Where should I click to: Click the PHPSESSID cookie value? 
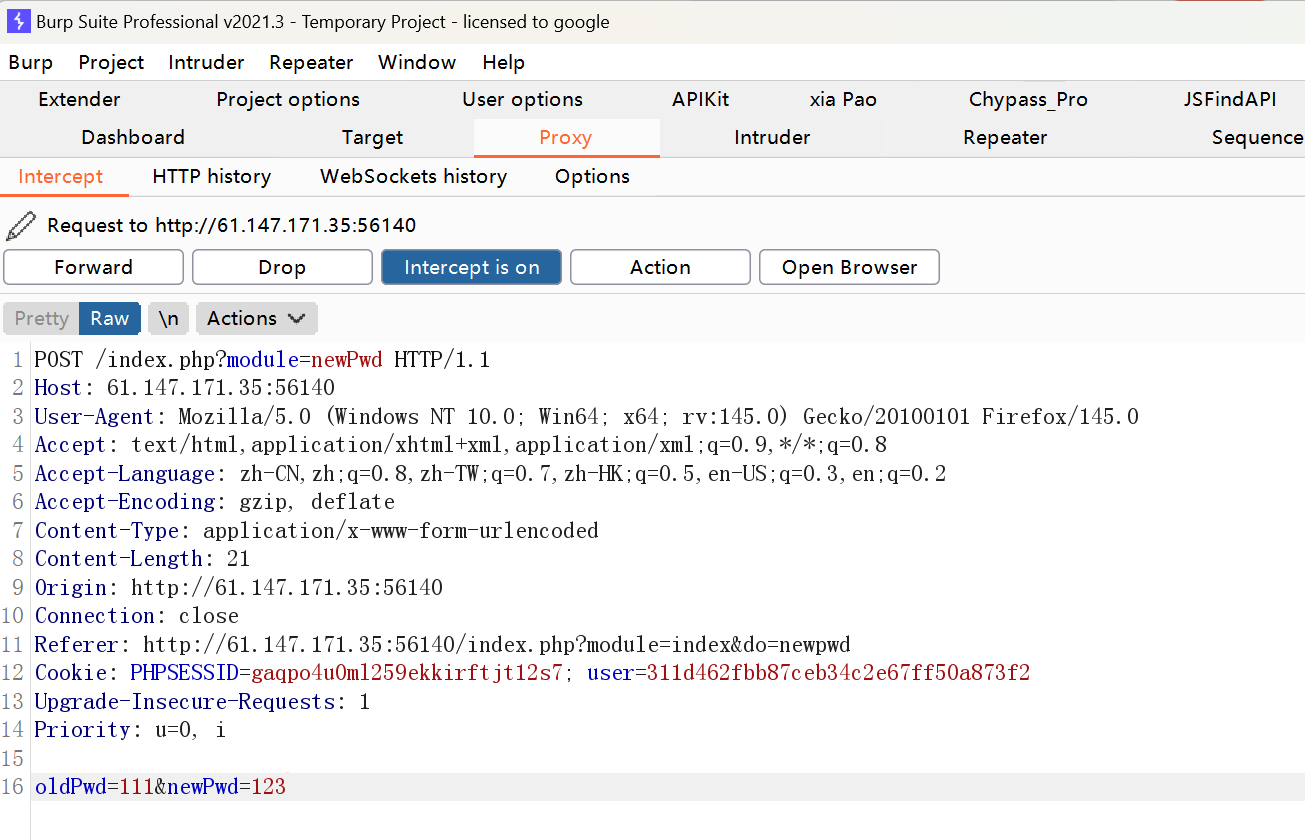[x=407, y=673]
